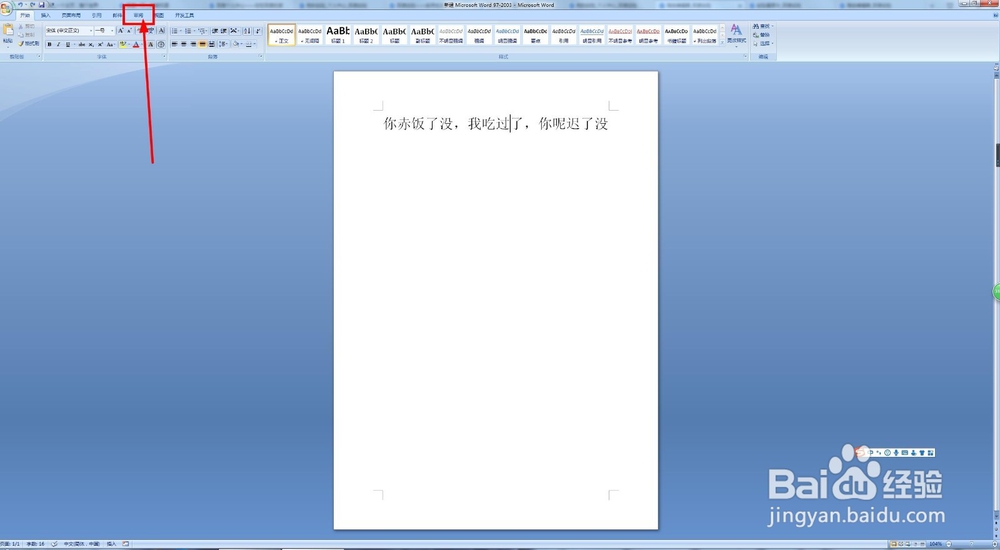This screenshot has height=550, width=1000.
Task: Toggle Italic formatting
Action: click(59, 45)
